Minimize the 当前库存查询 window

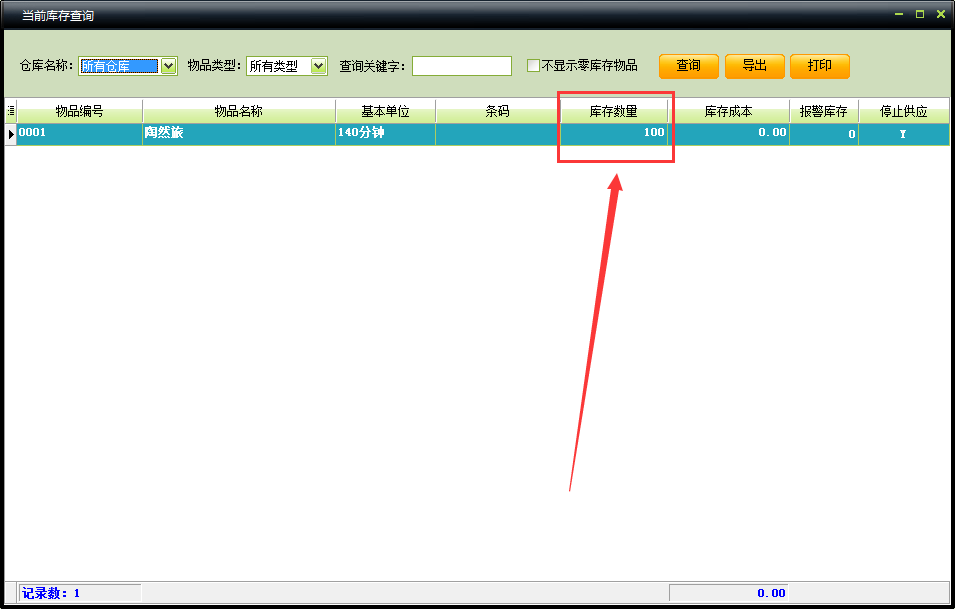click(x=899, y=14)
